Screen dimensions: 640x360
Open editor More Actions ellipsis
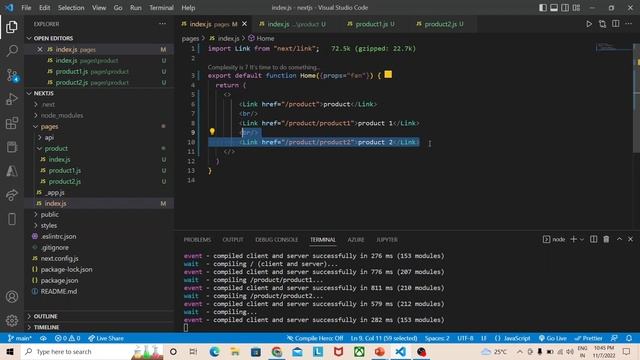coord(629,24)
